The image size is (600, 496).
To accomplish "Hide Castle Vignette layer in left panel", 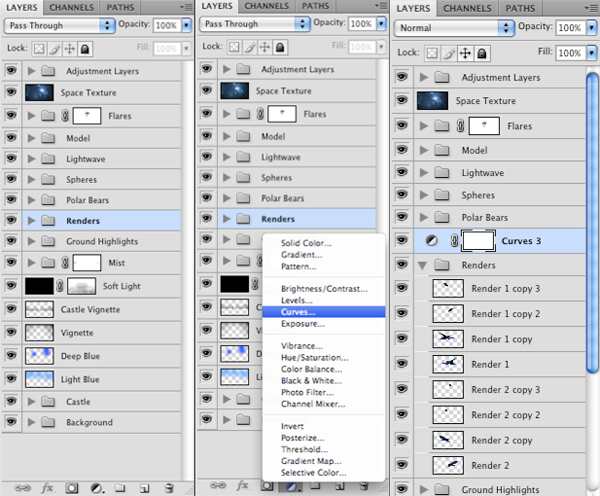I will point(11,308).
